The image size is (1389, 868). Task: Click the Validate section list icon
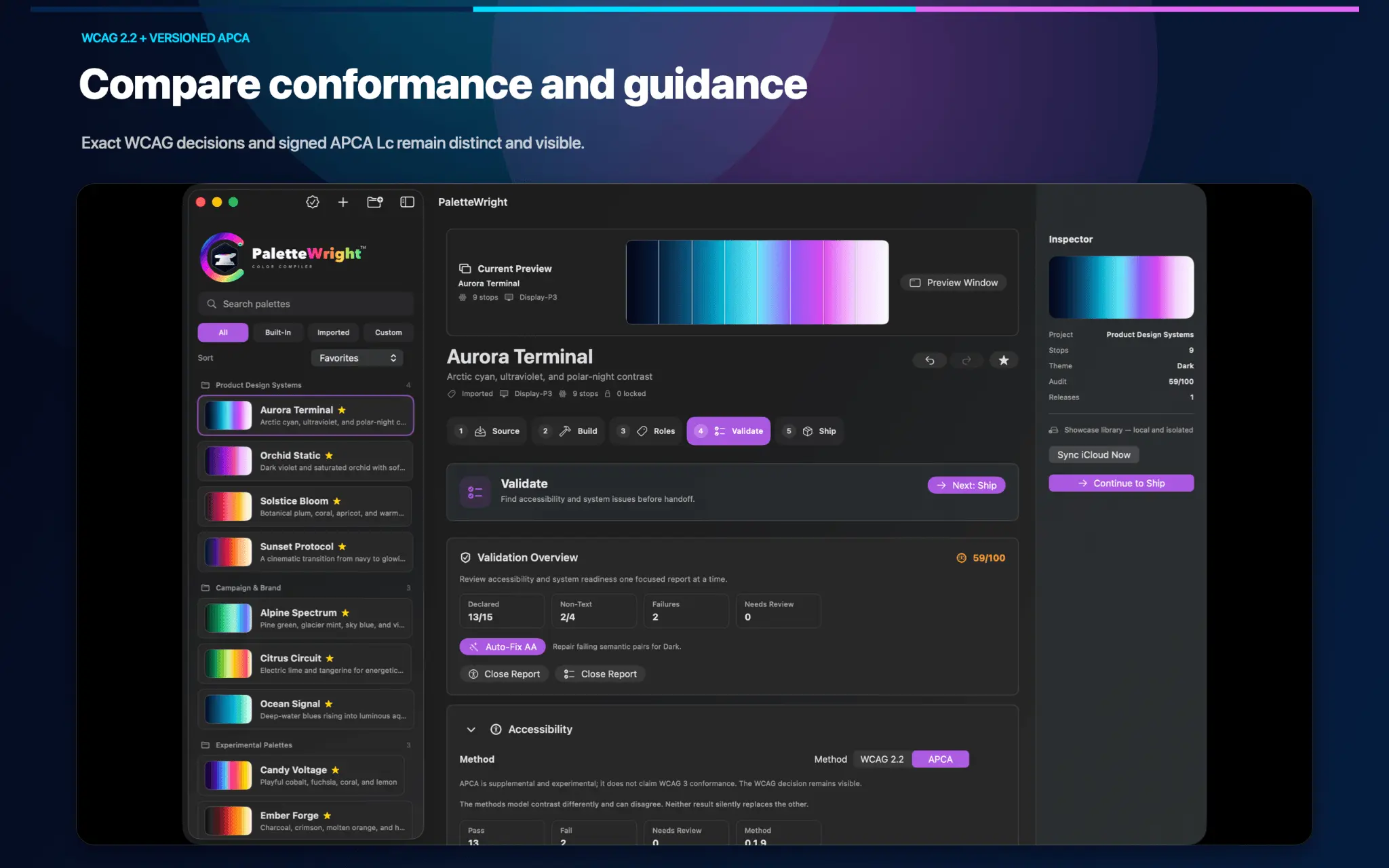pyautogui.click(x=475, y=492)
